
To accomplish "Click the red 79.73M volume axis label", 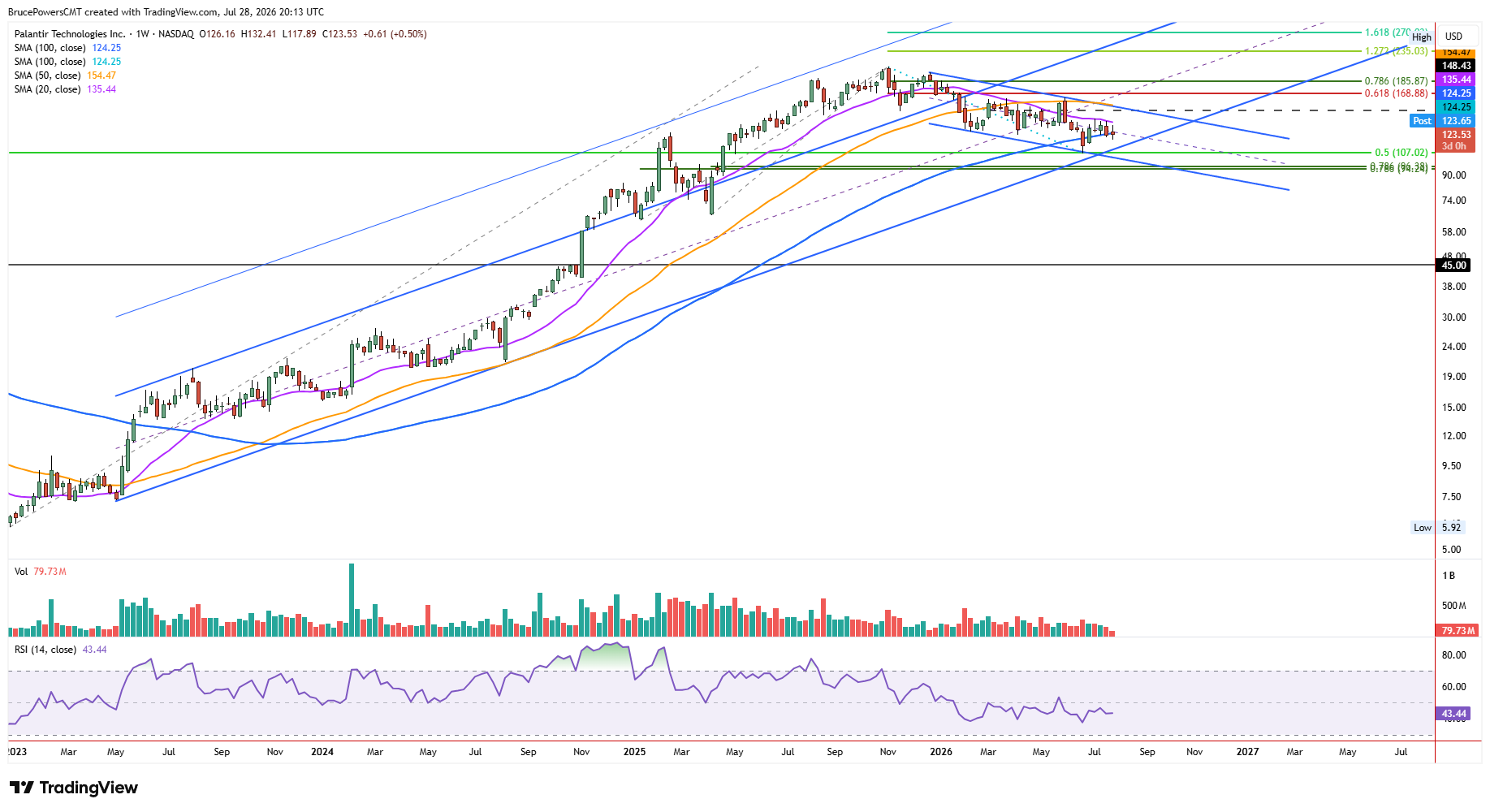I will (x=1458, y=631).
